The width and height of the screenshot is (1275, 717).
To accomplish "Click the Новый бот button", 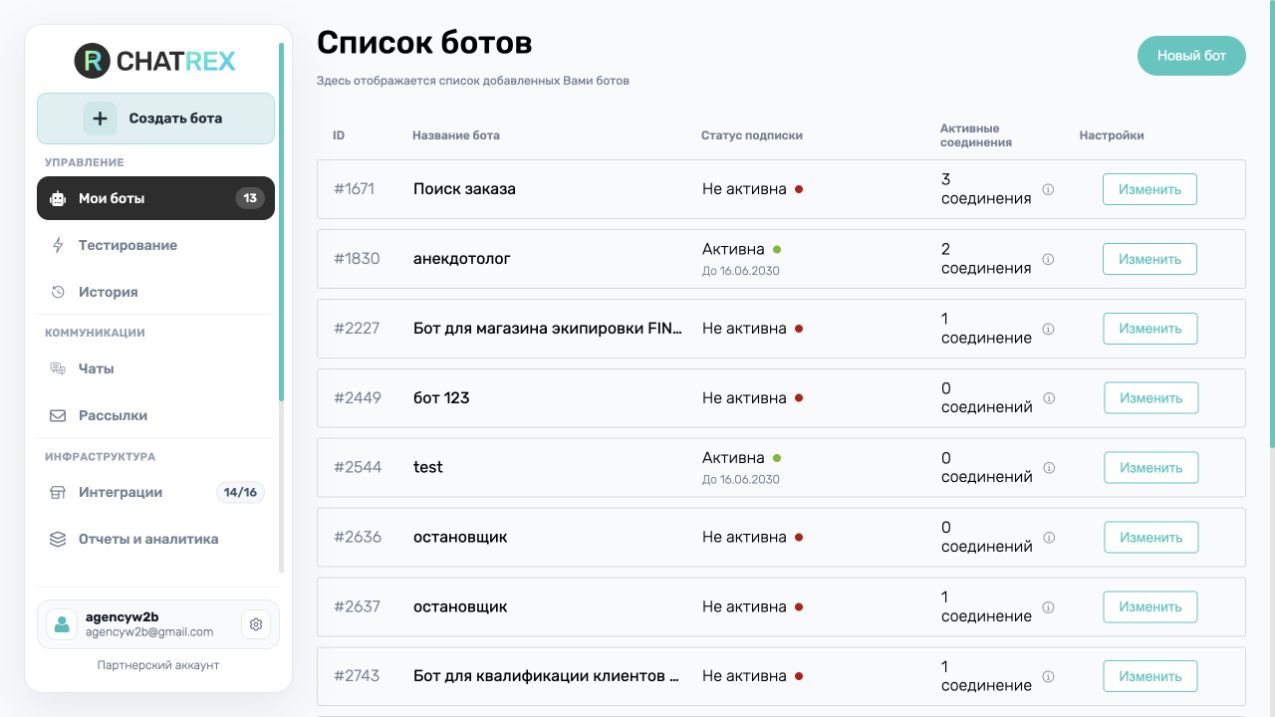I will [x=1191, y=56].
